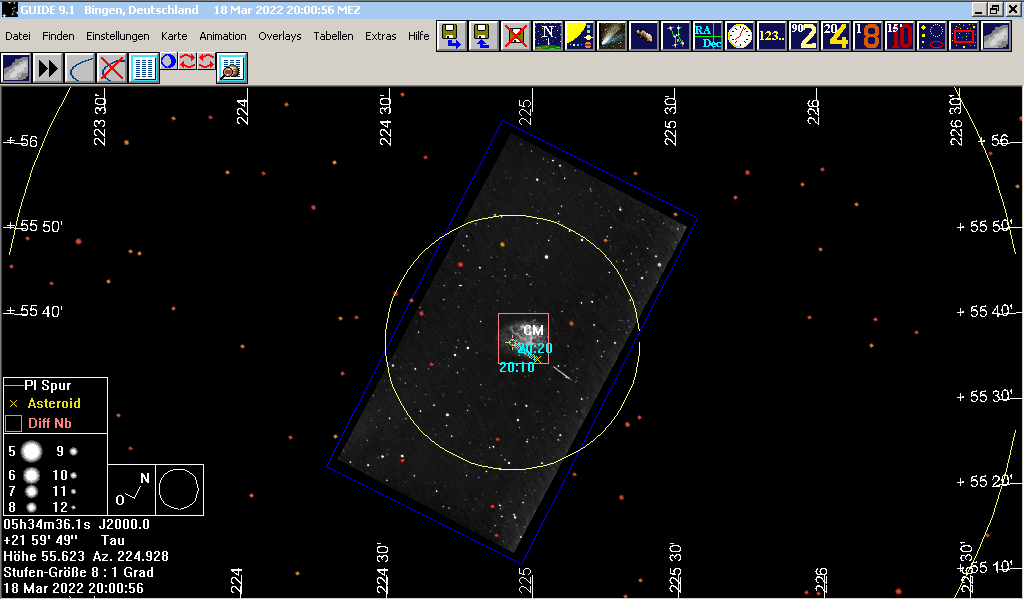Expand the Einstellungen menu
Viewport: 1024px width, 600px height.
pos(117,36)
